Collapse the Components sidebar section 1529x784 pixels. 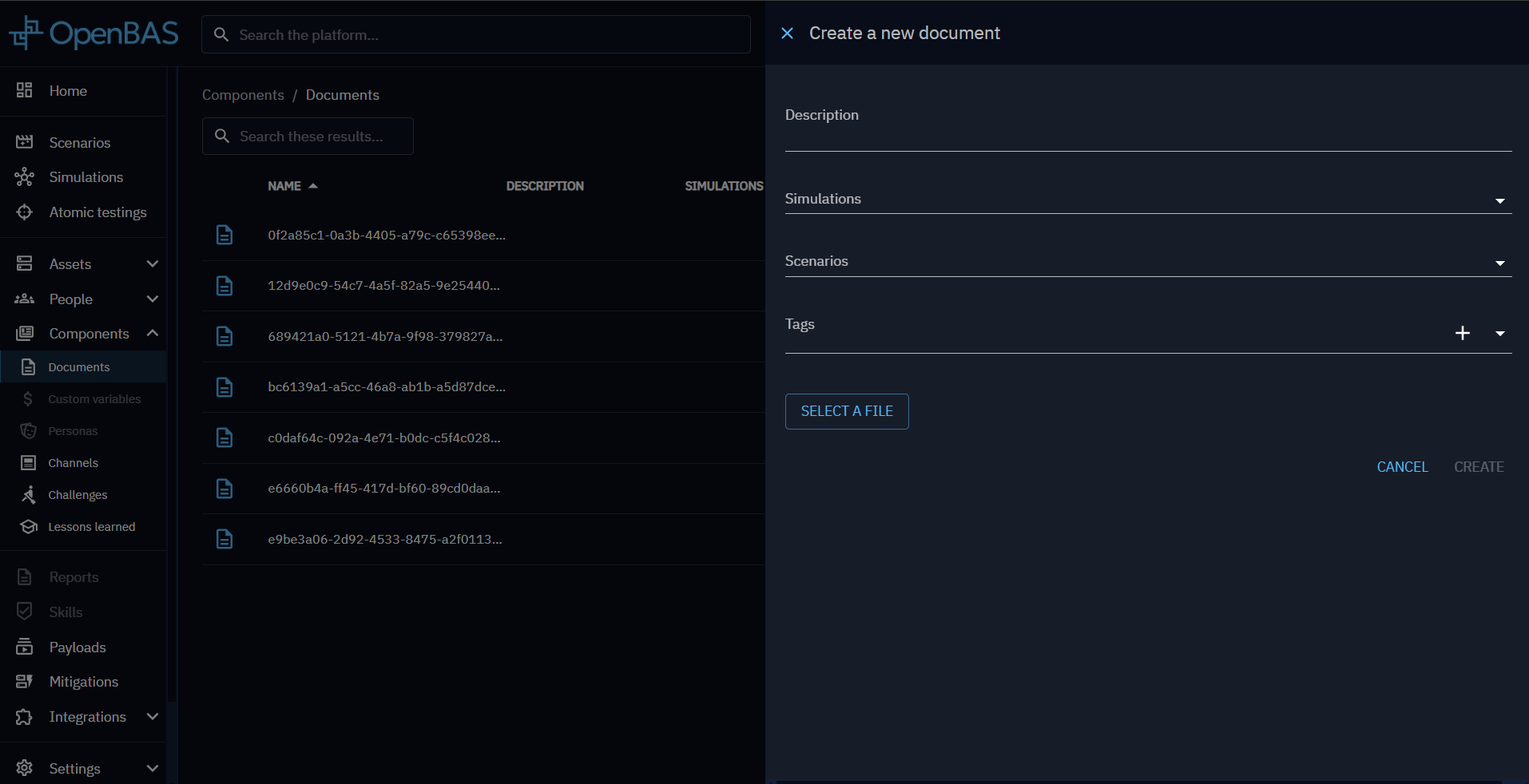(x=153, y=333)
